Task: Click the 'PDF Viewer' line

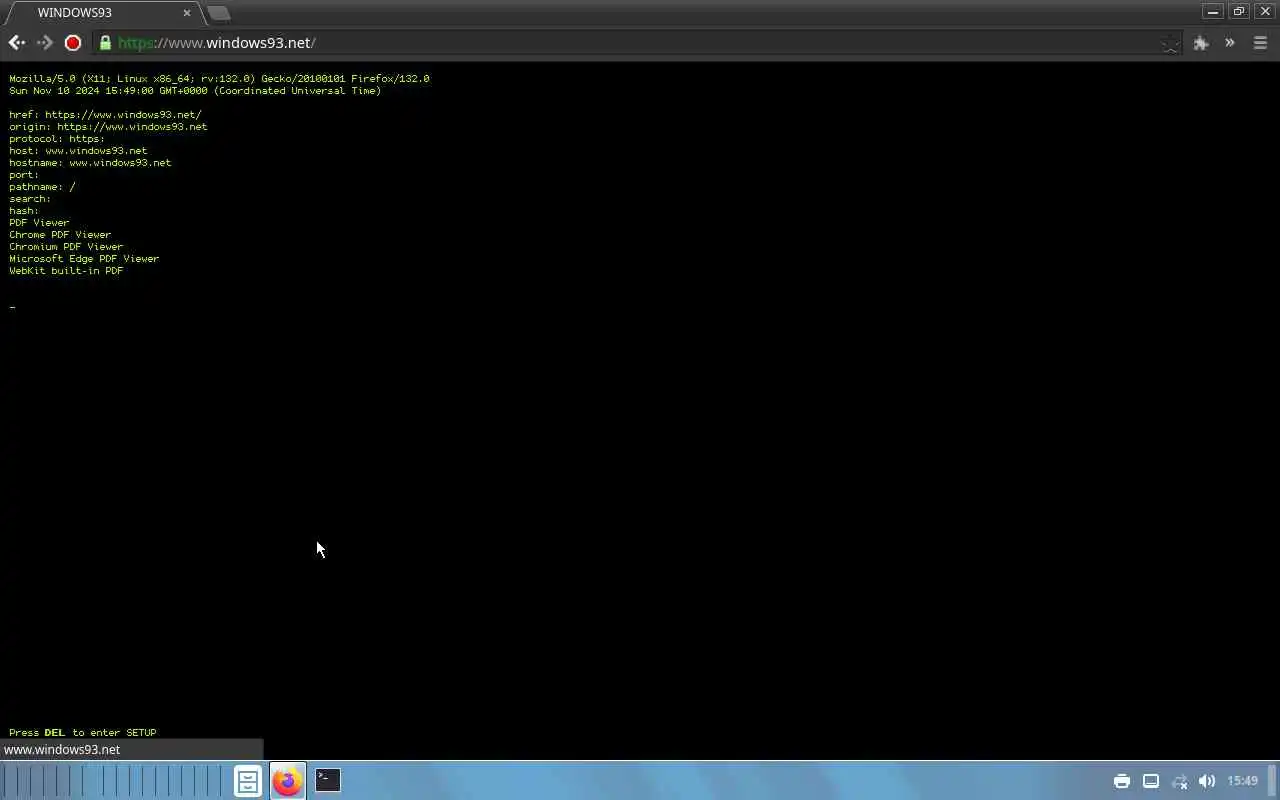Action: pos(39,223)
